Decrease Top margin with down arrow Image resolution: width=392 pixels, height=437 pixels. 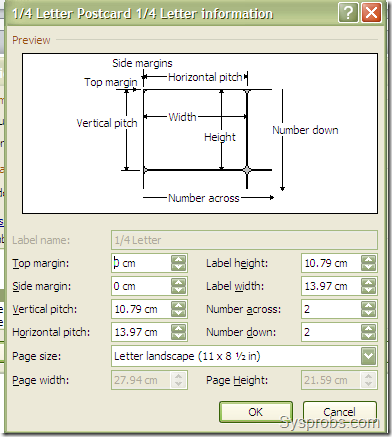point(179,267)
